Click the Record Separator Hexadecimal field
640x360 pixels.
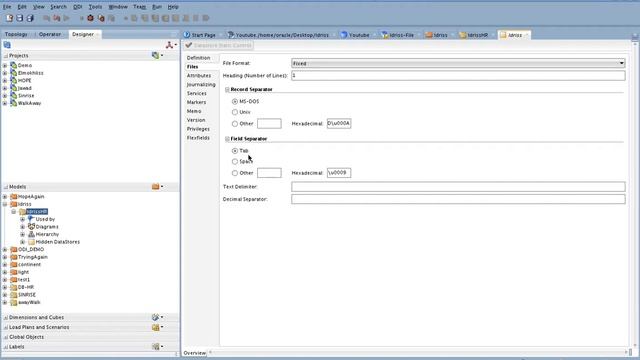tap(339, 123)
